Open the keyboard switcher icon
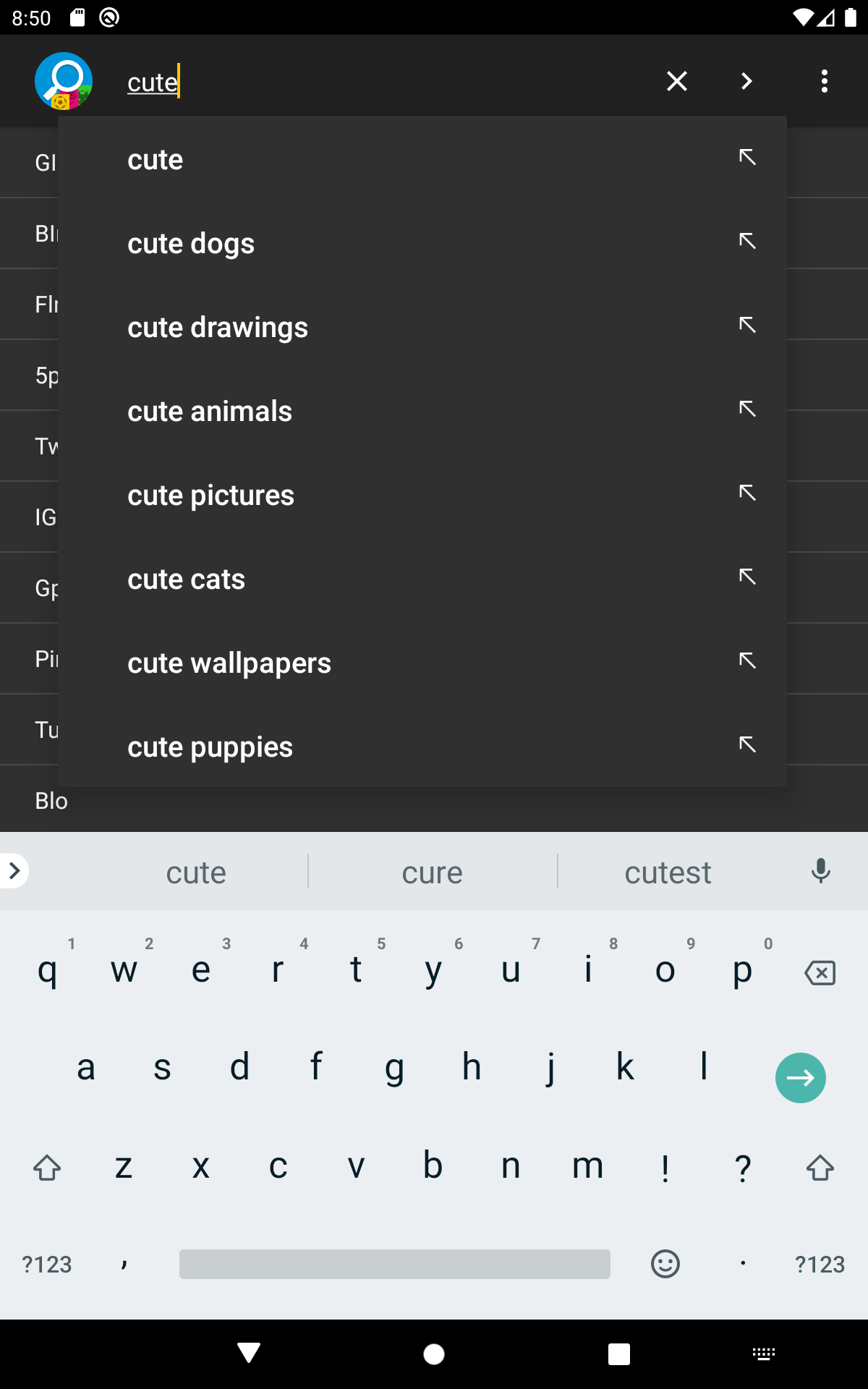This screenshot has width=868, height=1389. 763,1354
